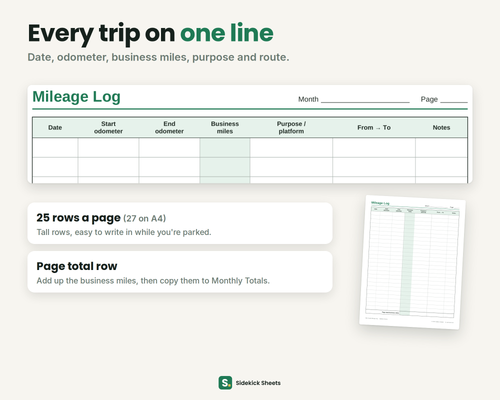Image resolution: width=500 pixels, height=400 pixels.
Task: Click the 'Every trip on' headline text
Action: [x=101, y=34]
